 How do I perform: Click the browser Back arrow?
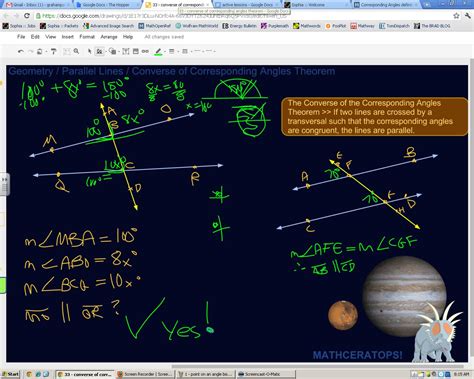7,16
